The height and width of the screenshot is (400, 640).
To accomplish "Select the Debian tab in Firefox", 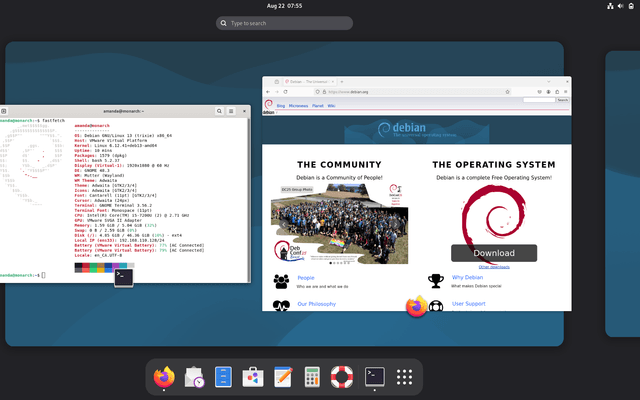I will 309,82.
